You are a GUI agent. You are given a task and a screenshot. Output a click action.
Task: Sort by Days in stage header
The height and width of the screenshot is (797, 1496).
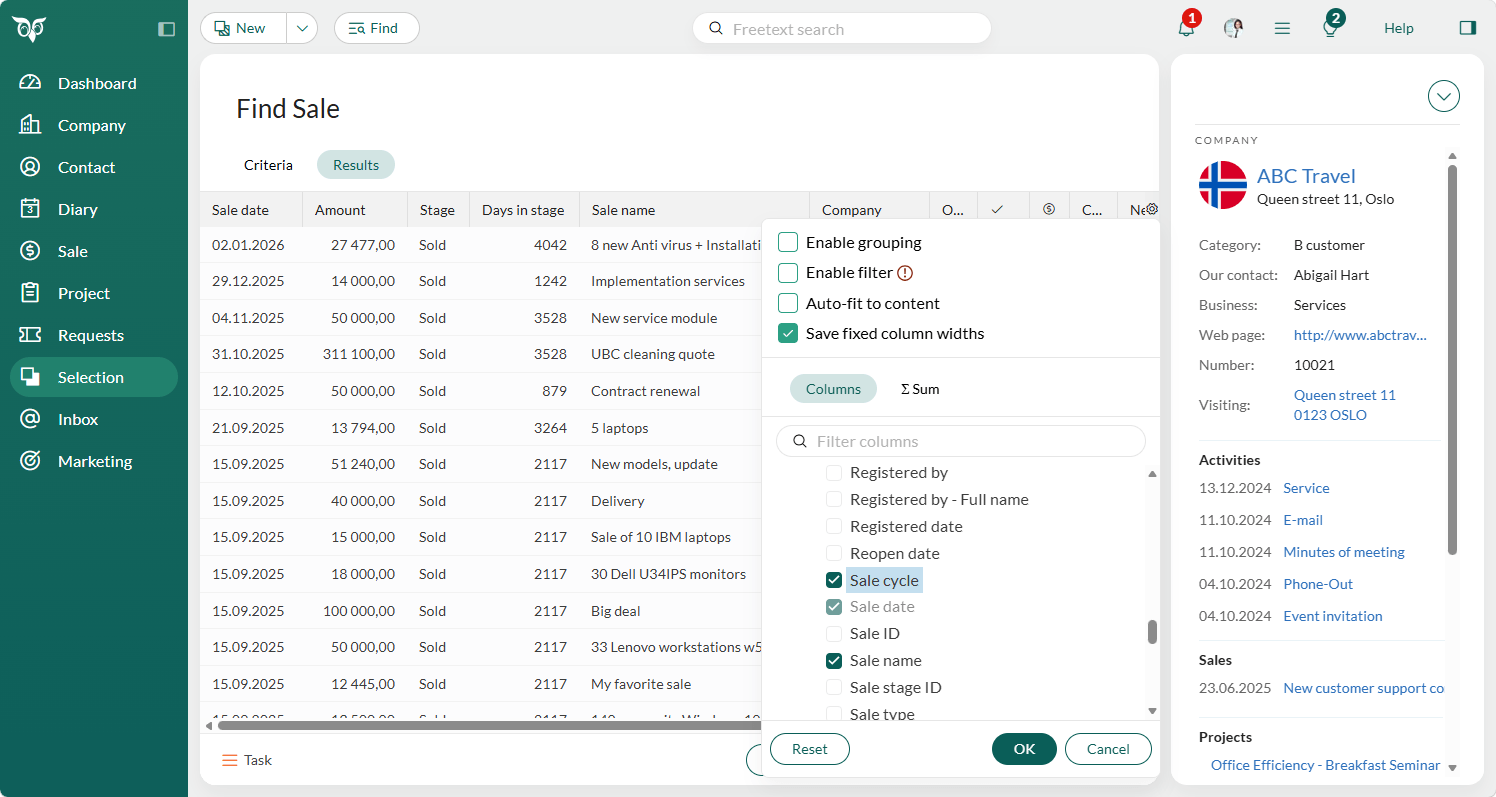pos(524,210)
